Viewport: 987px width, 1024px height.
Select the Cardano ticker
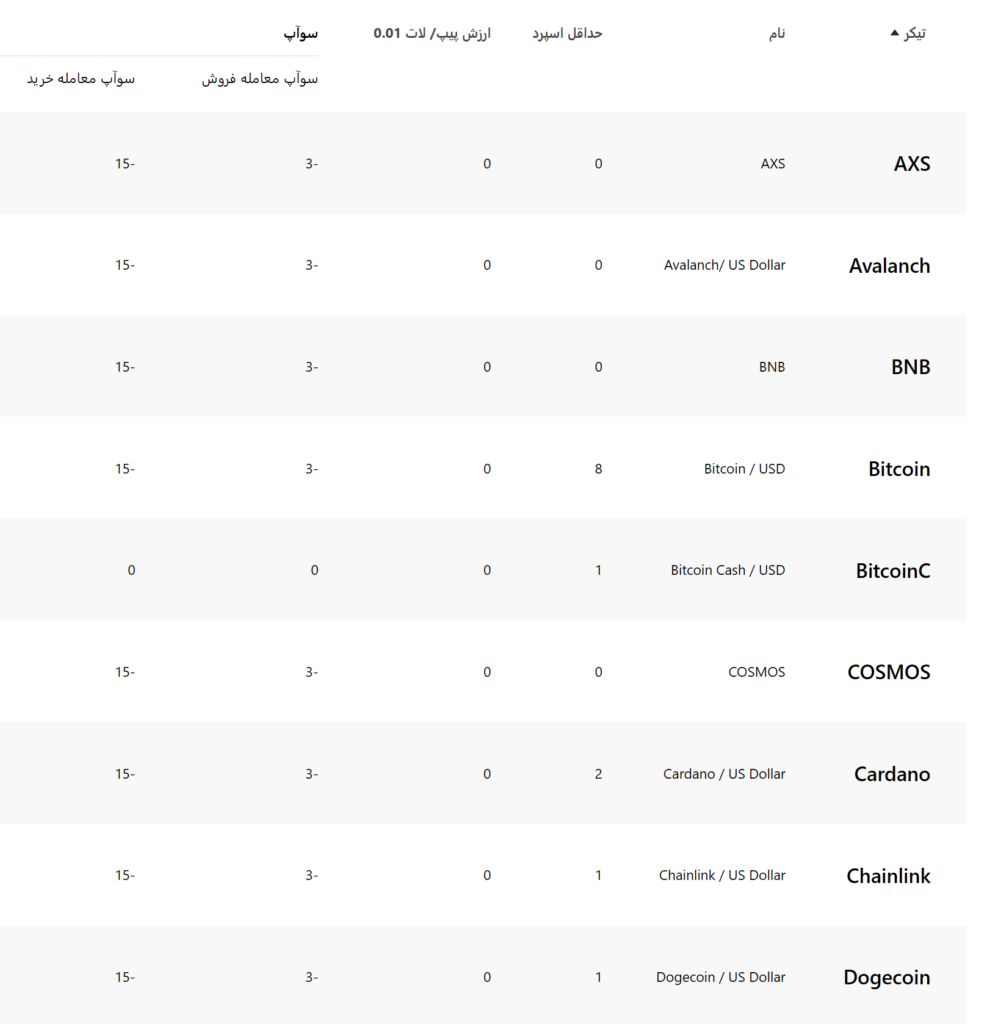pos(892,774)
